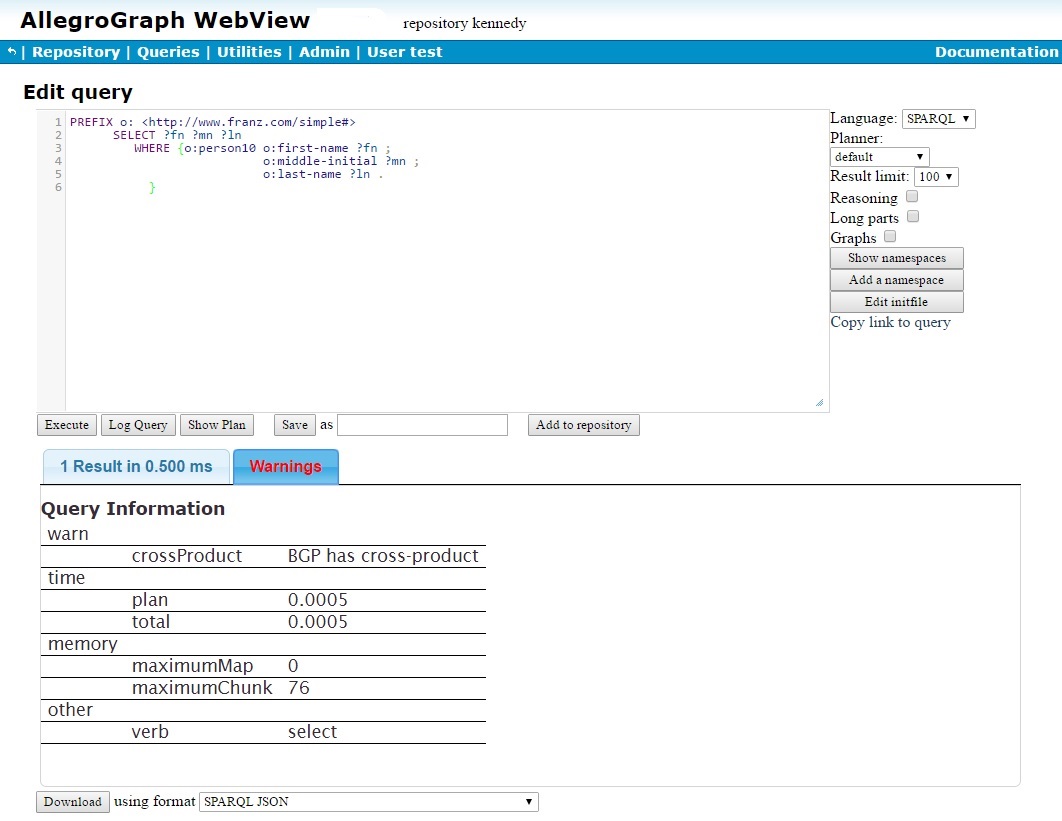This screenshot has width=1062, height=821.
Task: Open the Utilities menu
Action: (249, 52)
